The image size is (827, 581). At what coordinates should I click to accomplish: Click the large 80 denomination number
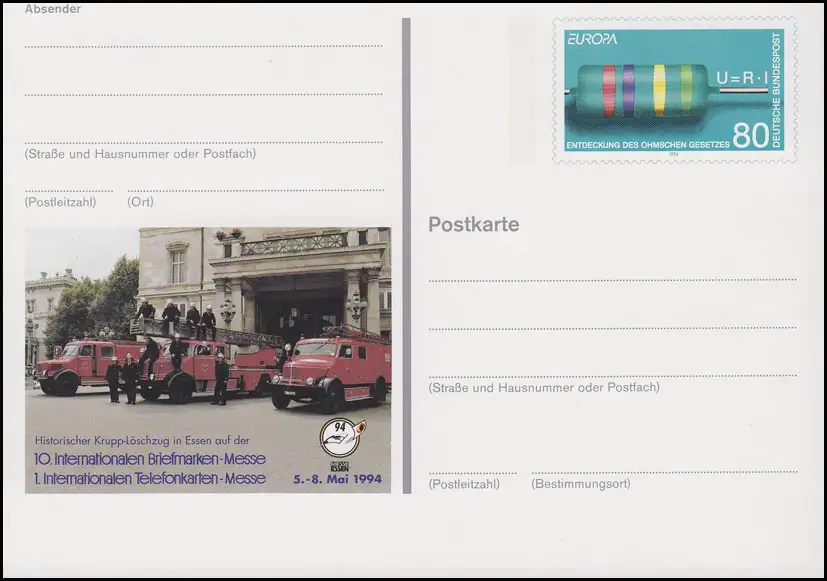click(750, 136)
